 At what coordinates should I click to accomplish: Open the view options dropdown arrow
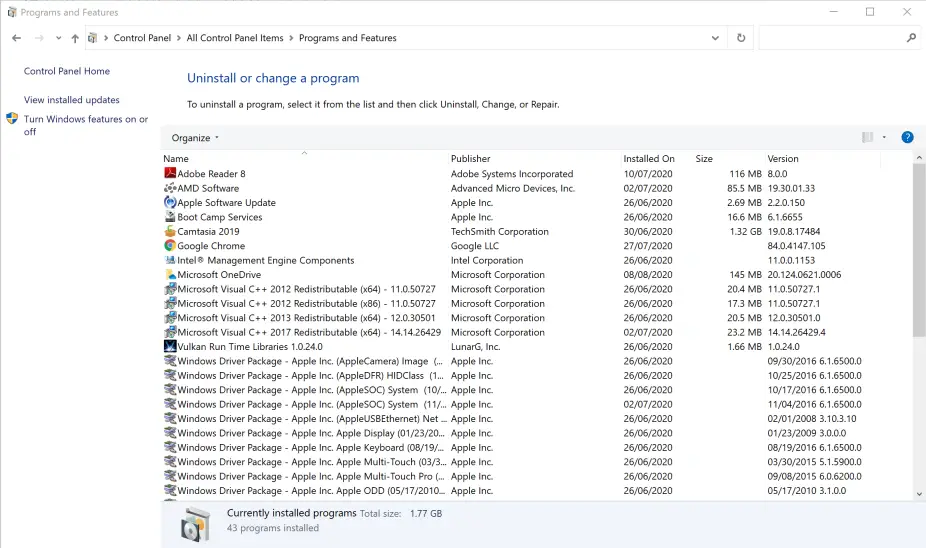click(884, 137)
